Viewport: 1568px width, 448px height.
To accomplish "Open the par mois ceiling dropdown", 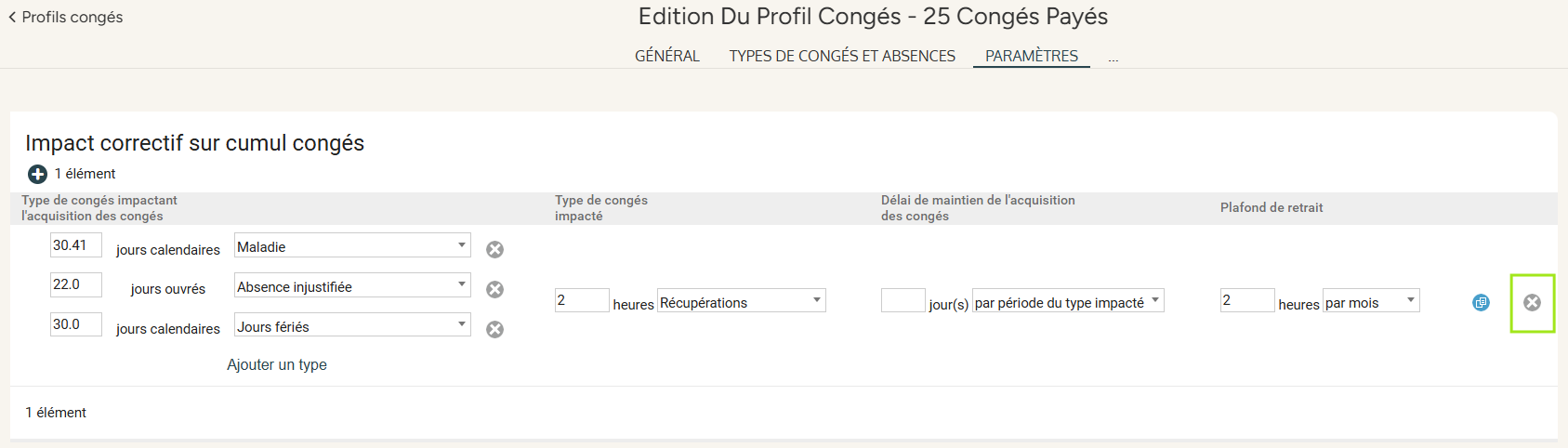I will coord(1371,301).
